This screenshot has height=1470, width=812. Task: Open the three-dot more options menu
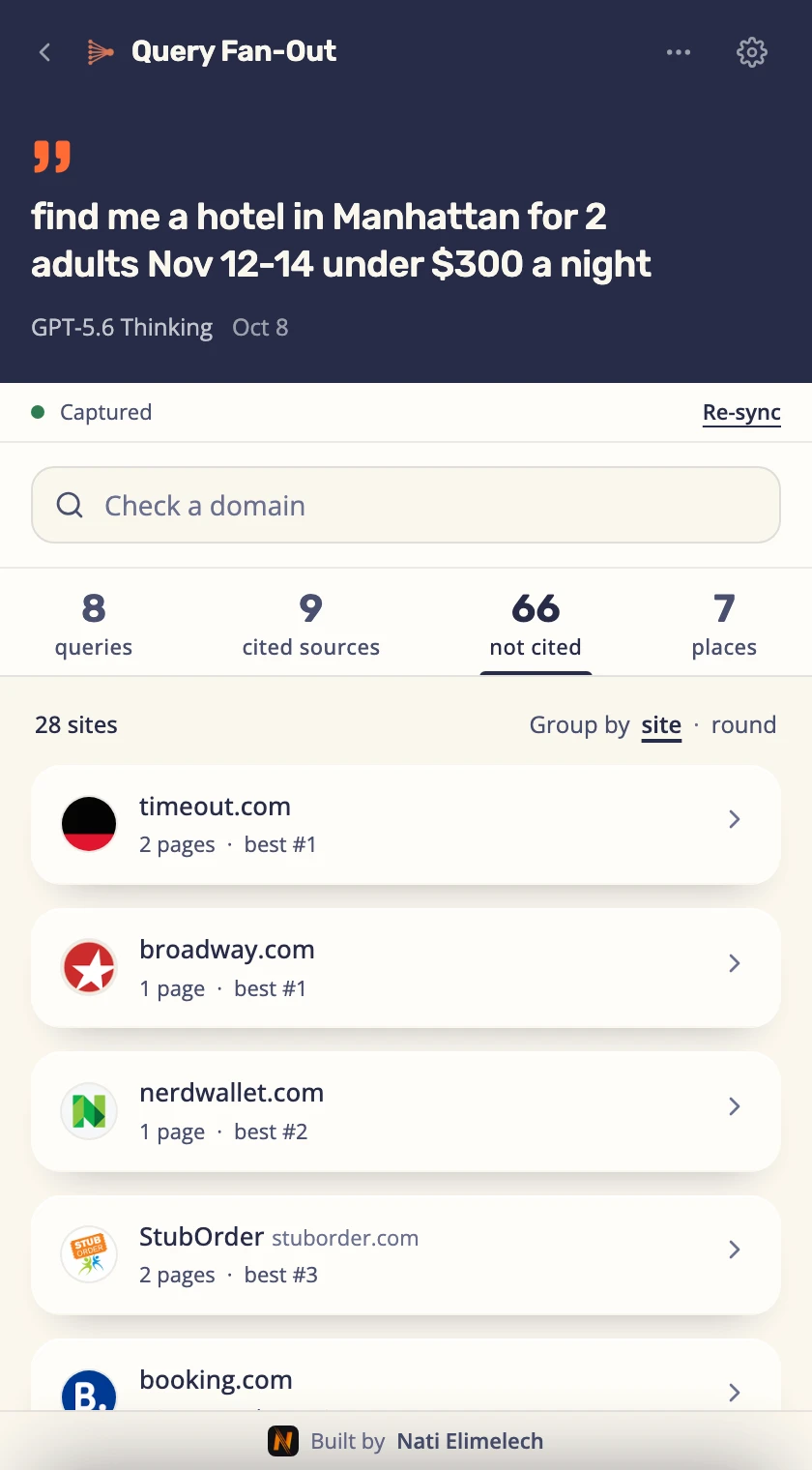click(679, 52)
